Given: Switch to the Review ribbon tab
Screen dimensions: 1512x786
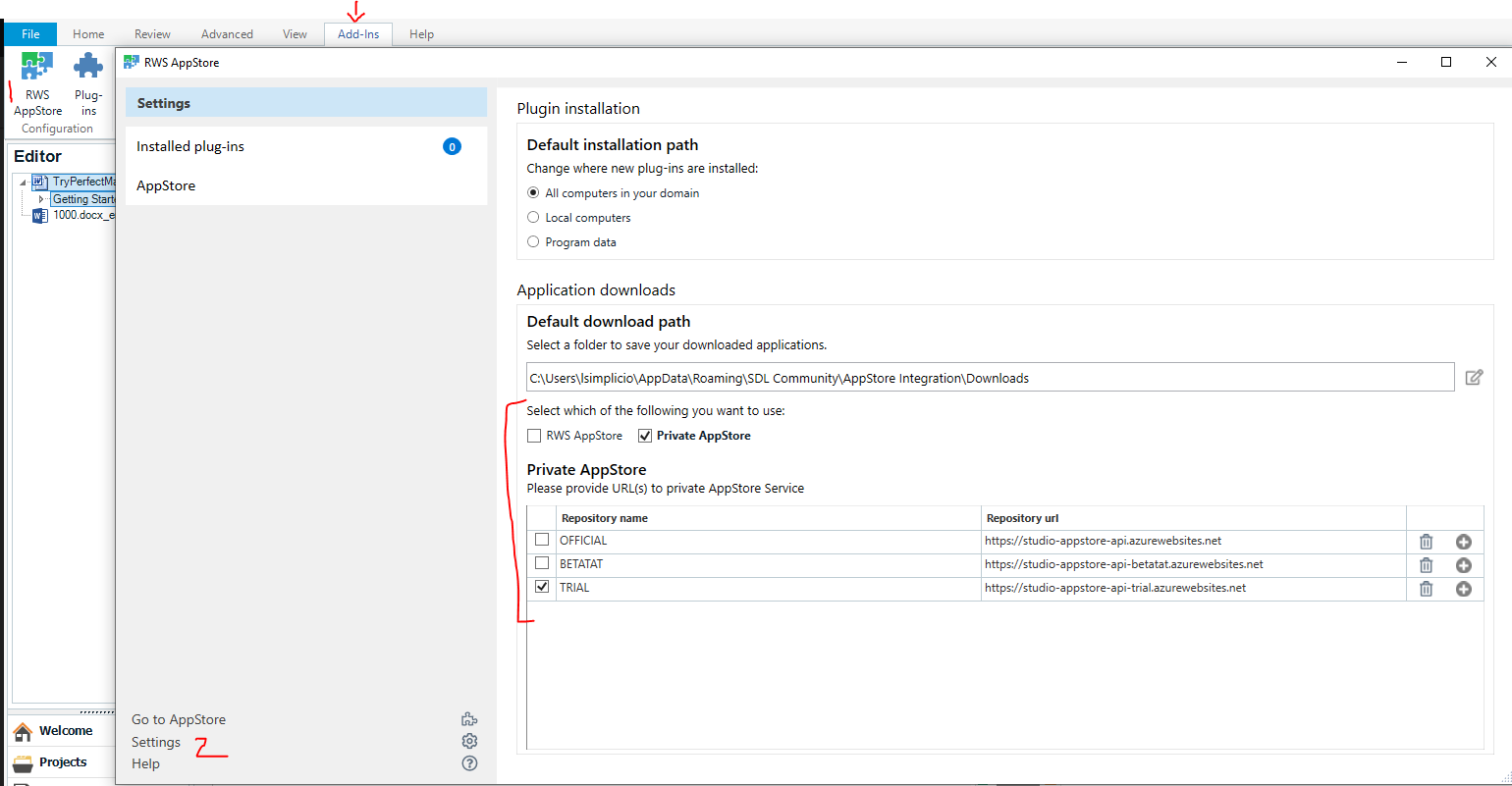Looking at the screenshot, I should (152, 34).
